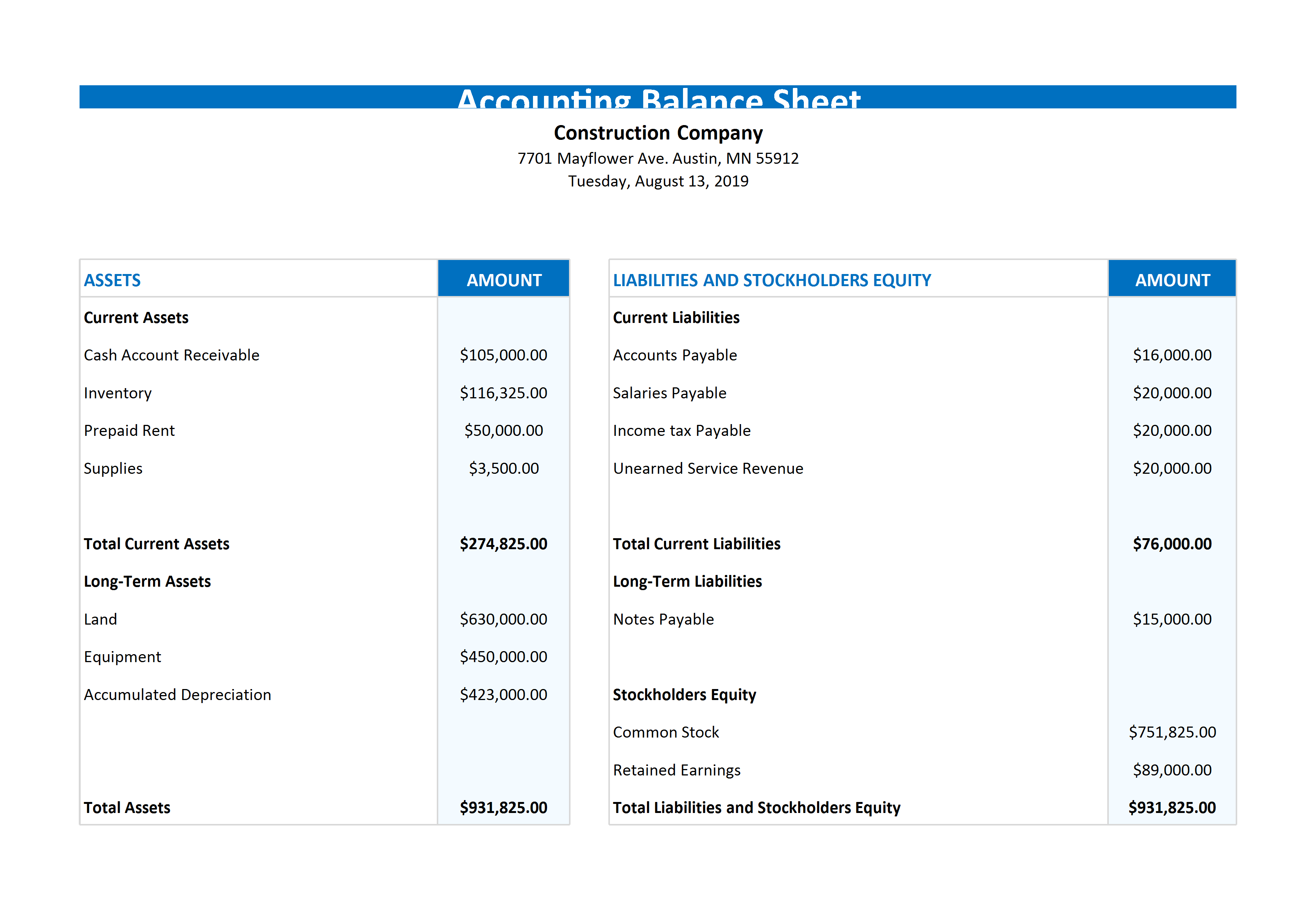
Task: Select the 'Stockholders Equity' subheading
Action: click(685, 695)
